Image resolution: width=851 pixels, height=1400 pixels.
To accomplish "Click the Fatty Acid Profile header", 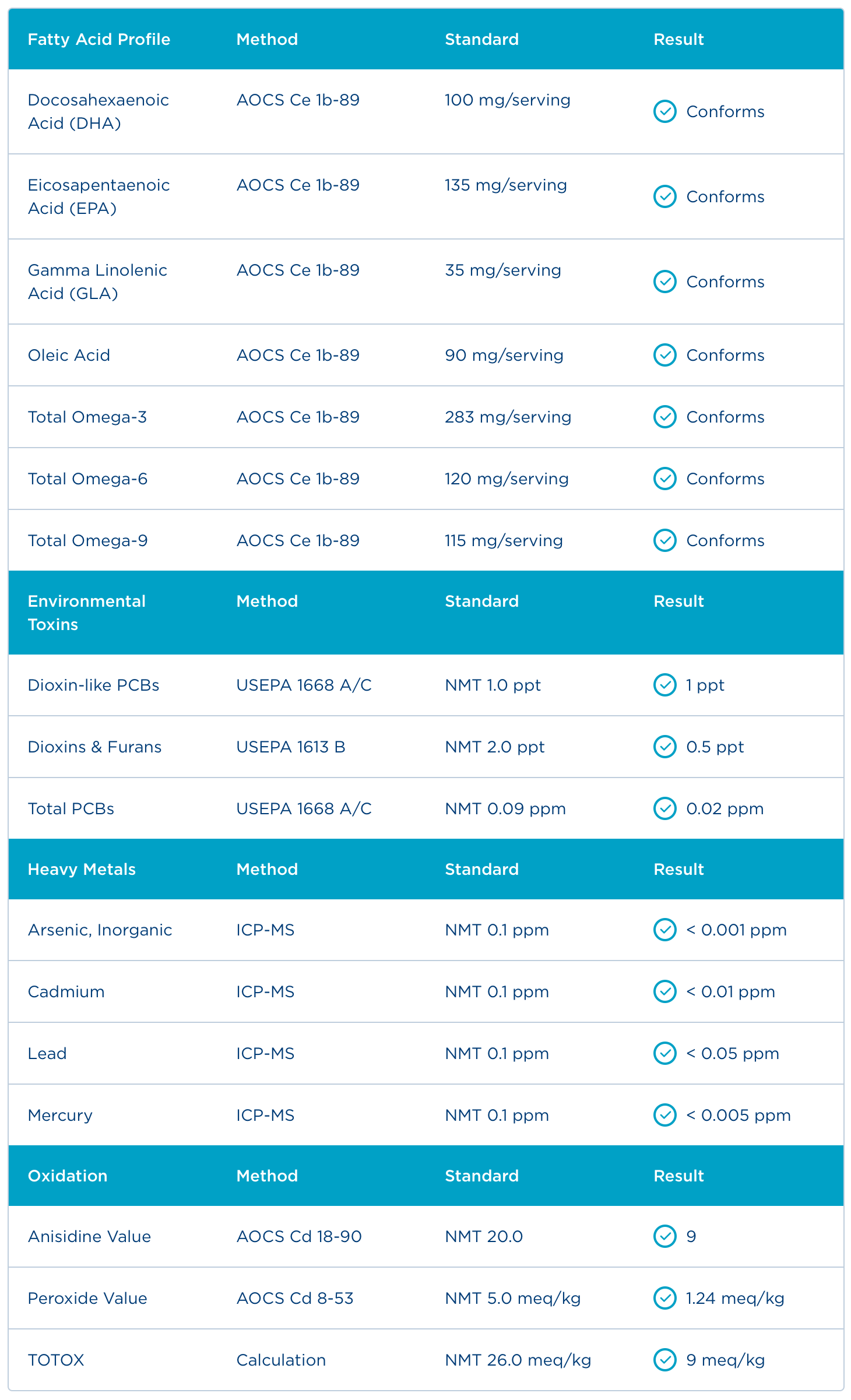I will [x=99, y=39].
